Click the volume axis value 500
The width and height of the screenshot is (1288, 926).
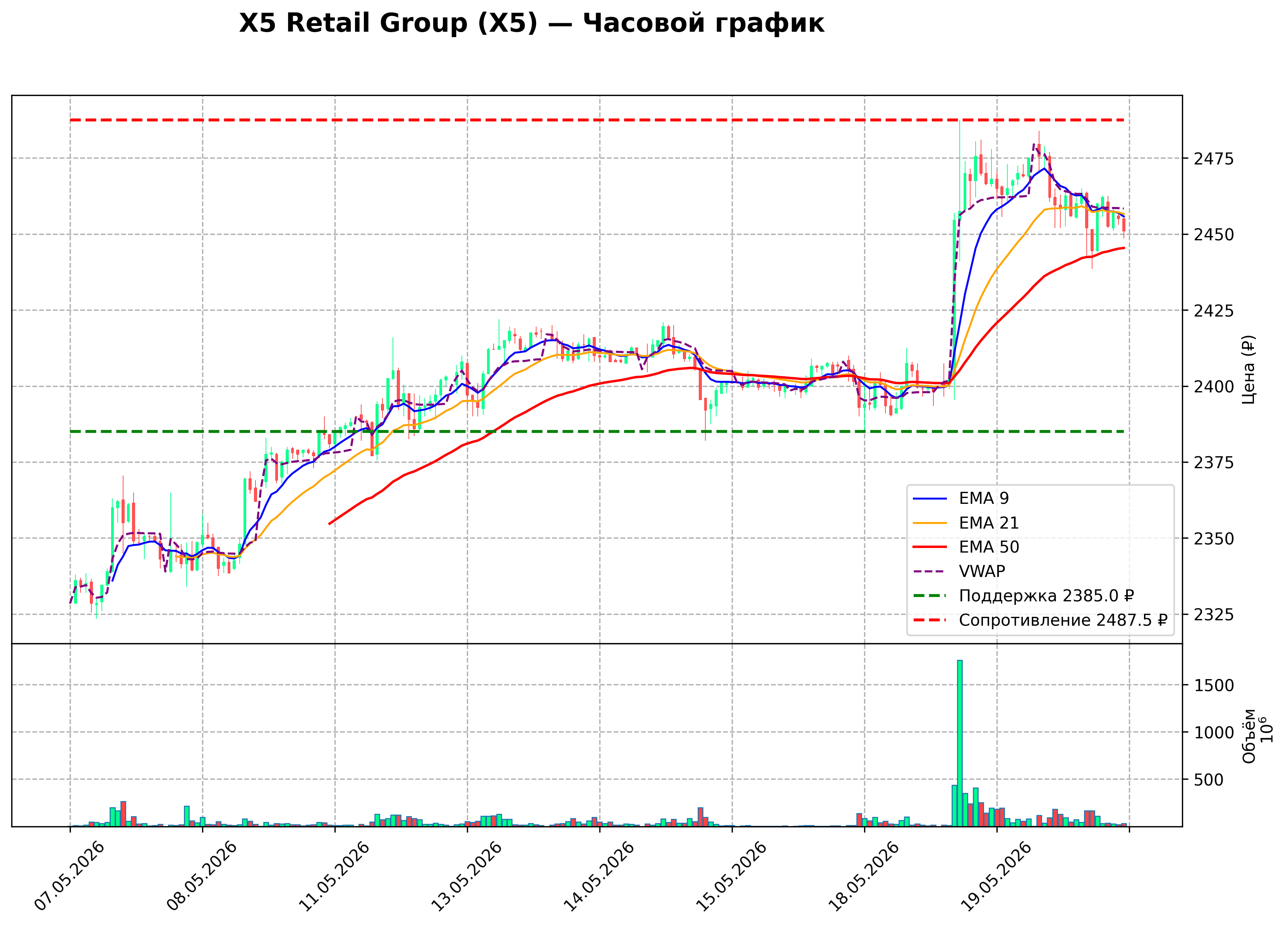(x=1209, y=780)
